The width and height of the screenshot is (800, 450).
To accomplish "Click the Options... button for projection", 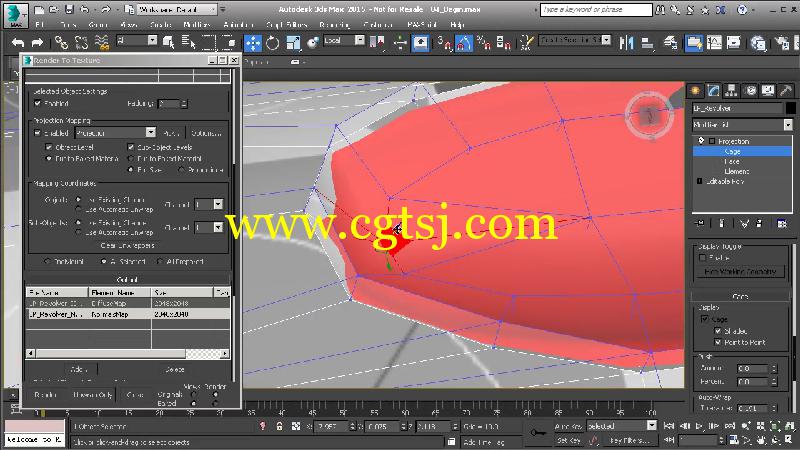I will tap(207, 133).
